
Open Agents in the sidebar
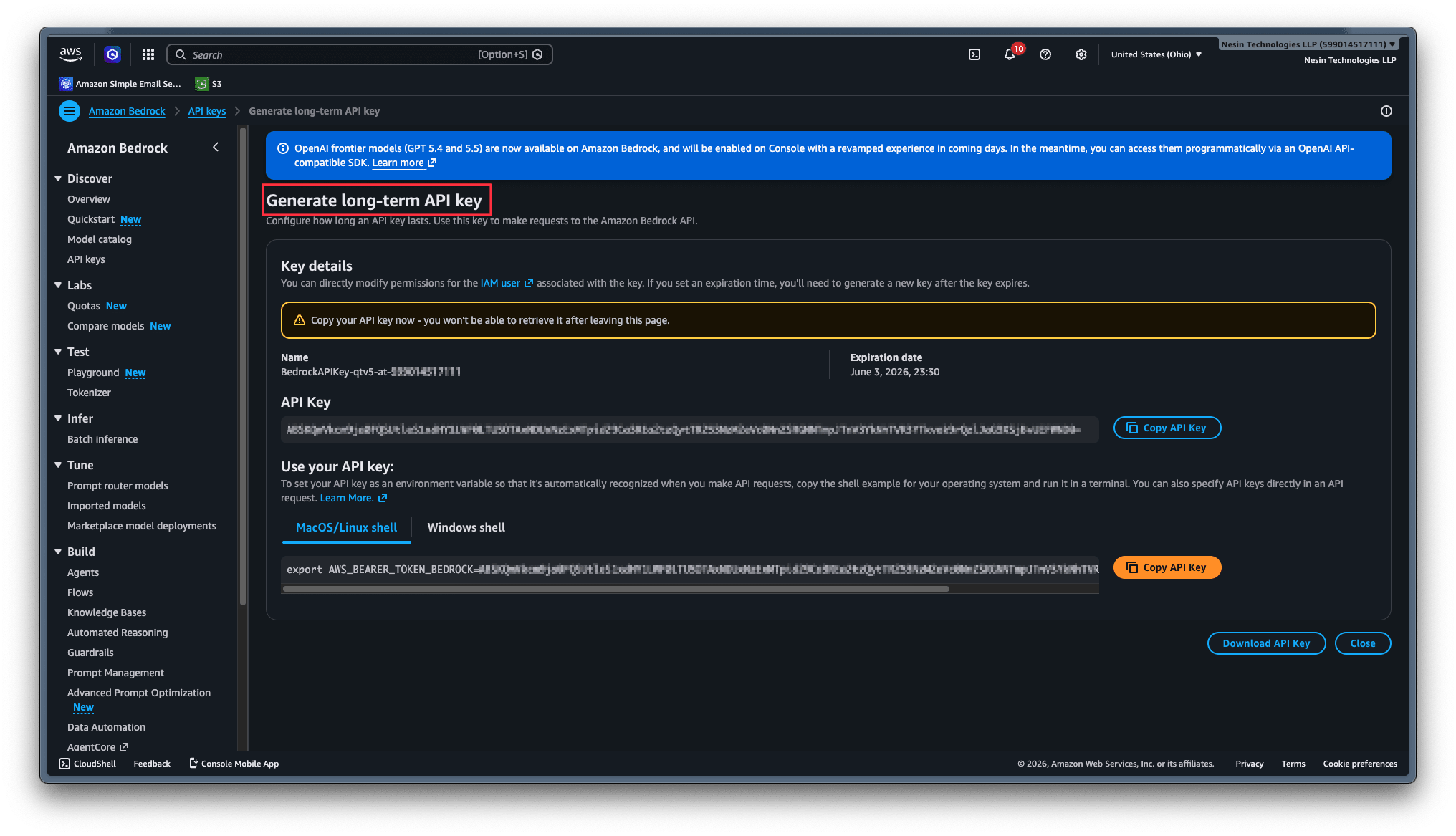point(83,572)
